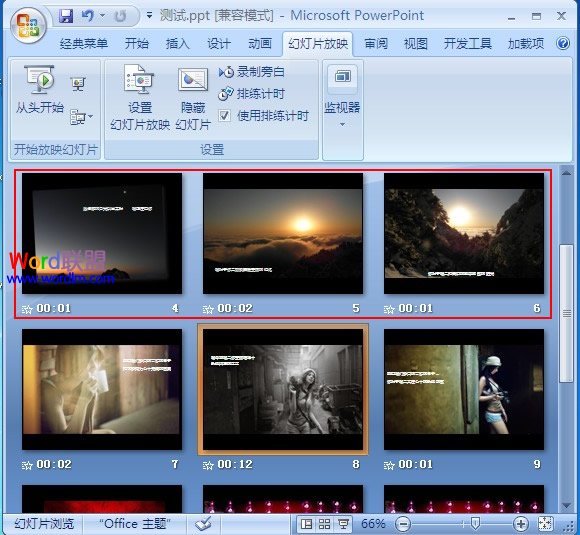Click 排练计时
Viewport: 580px width, 535px height.
click(x=252, y=94)
